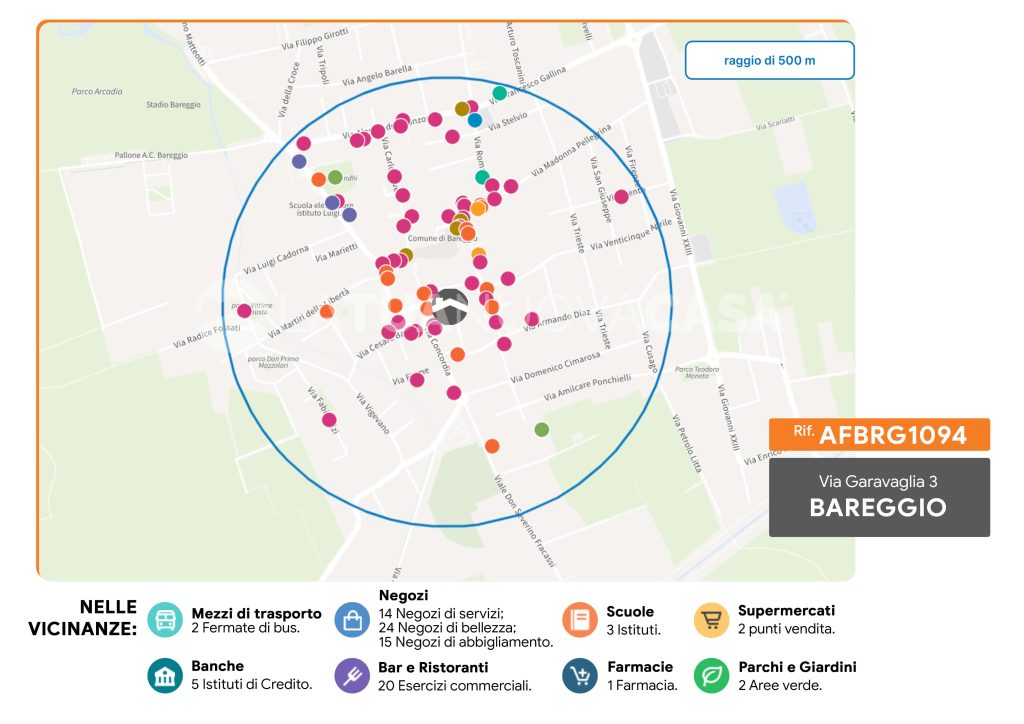
Task: Click the Via Angelo Barella street label
Action: [377, 76]
